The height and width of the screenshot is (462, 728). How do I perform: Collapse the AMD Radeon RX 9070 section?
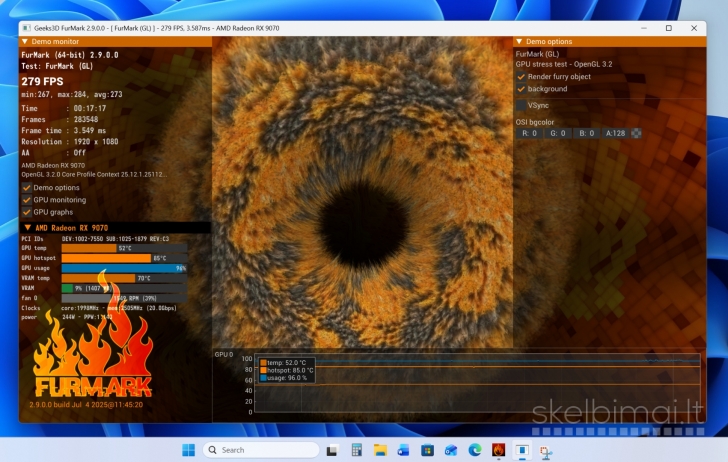pos(26,227)
